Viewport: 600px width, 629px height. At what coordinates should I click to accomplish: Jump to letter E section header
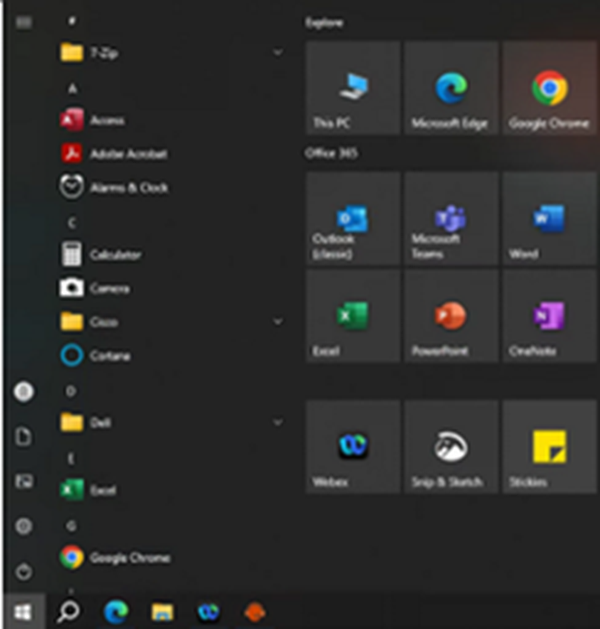point(71,458)
